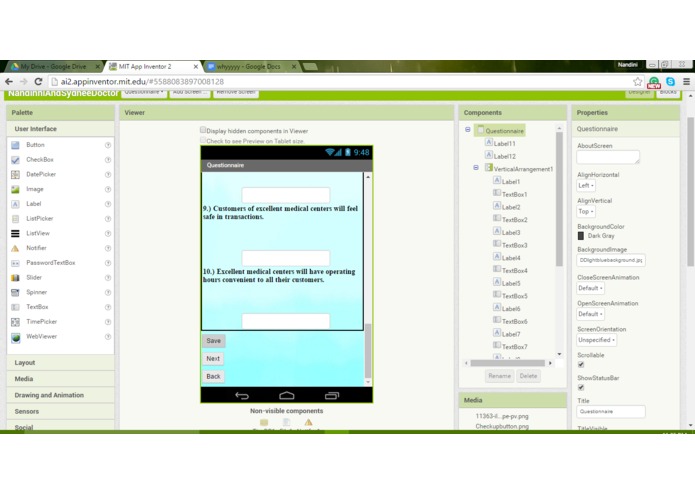Tap the phone preview back navigation icon
The height and width of the screenshot is (494, 695).
(x=242, y=396)
